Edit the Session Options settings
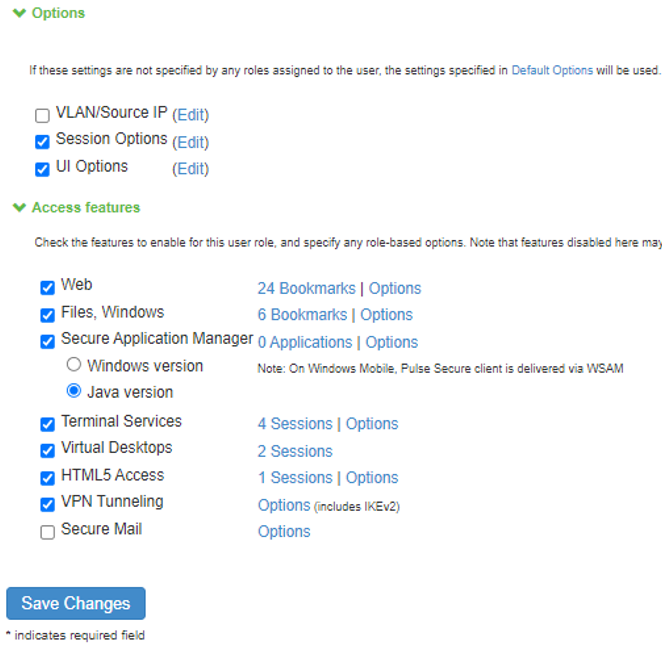Image resolution: width=662 pixels, height=646 pixels. pos(190,142)
